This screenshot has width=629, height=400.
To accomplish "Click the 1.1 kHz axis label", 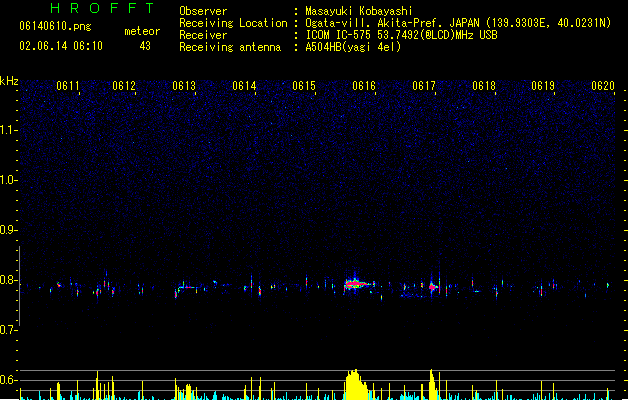I will click(8, 130).
